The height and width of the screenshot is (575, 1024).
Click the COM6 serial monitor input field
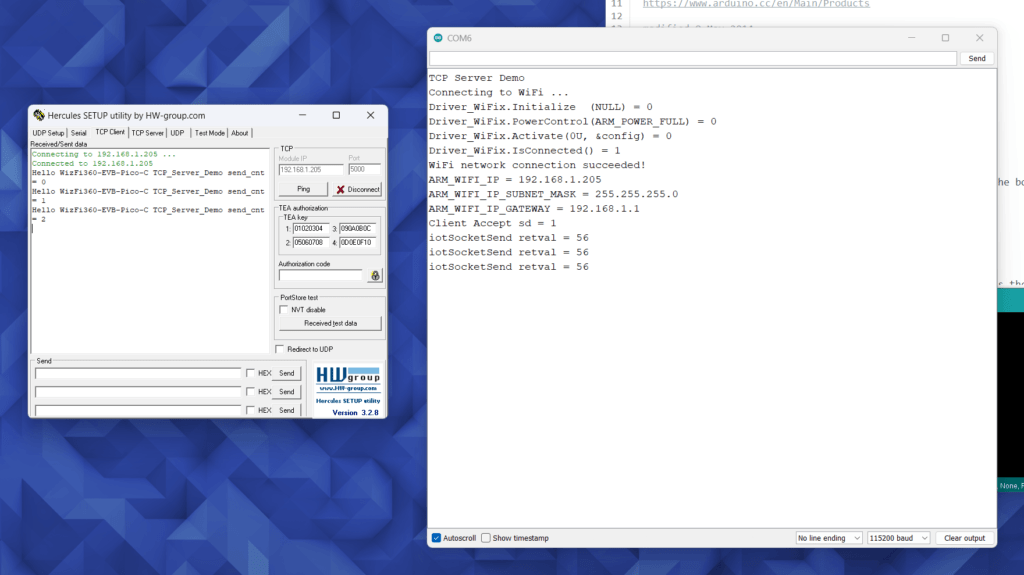(693, 58)
